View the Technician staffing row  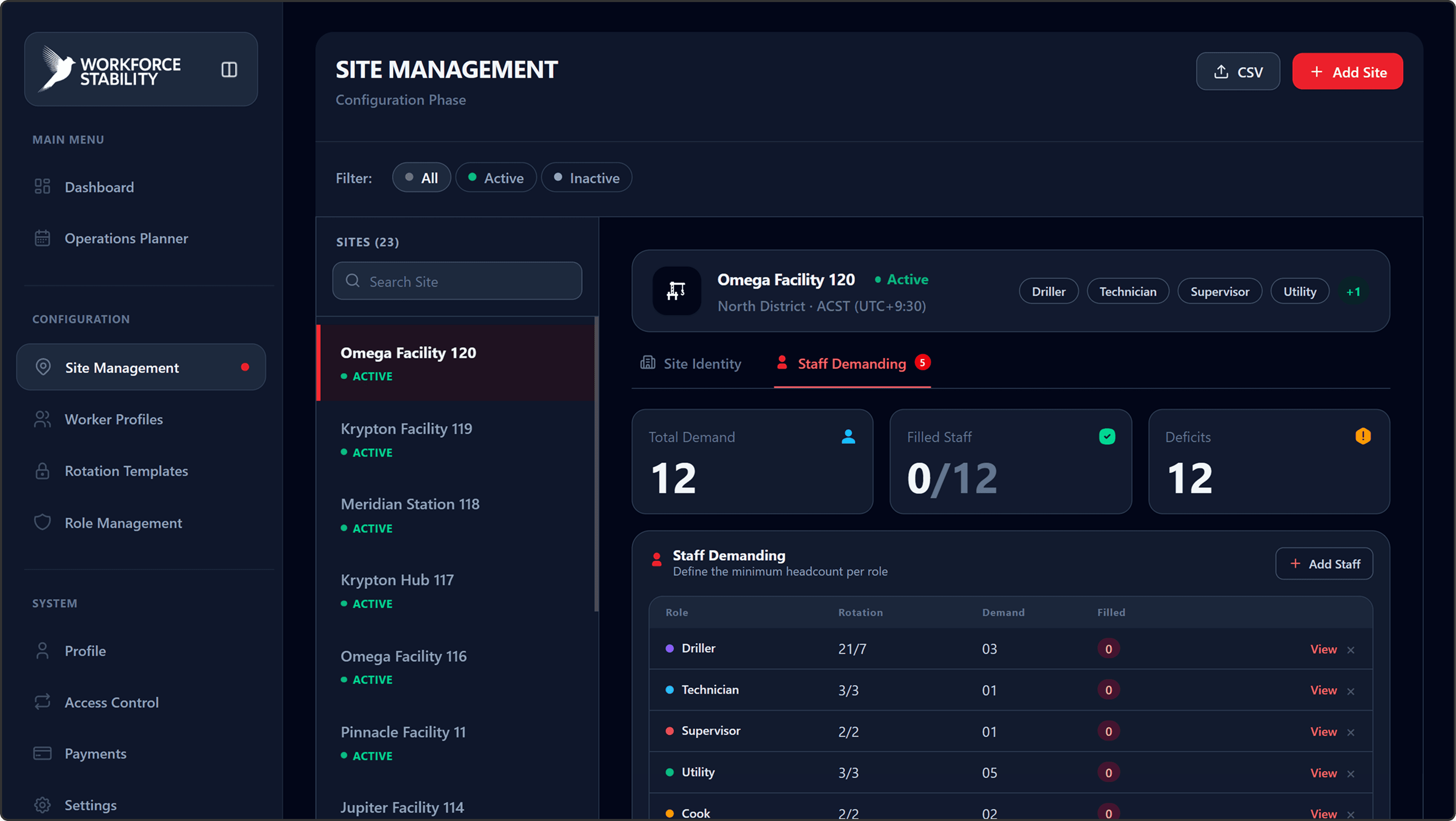pos(1324,690)
